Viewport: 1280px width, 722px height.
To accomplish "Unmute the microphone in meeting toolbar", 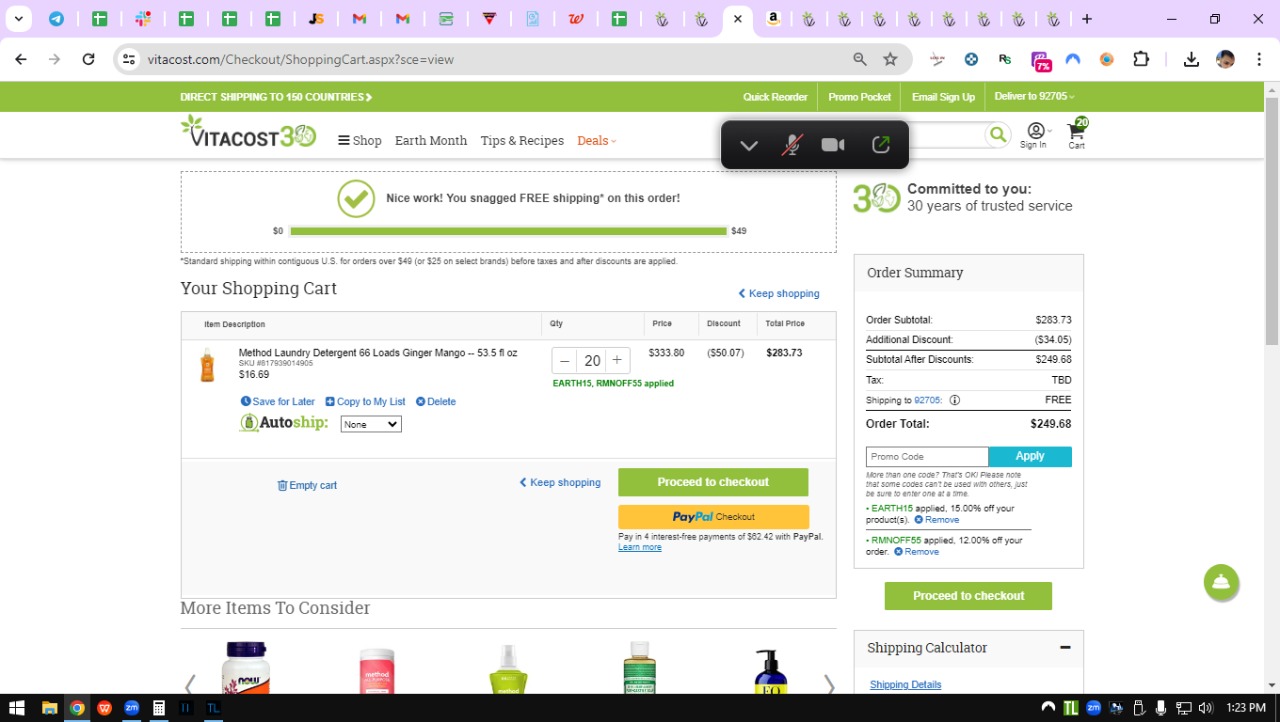I will pyautogui.click(x=791, y=145).
